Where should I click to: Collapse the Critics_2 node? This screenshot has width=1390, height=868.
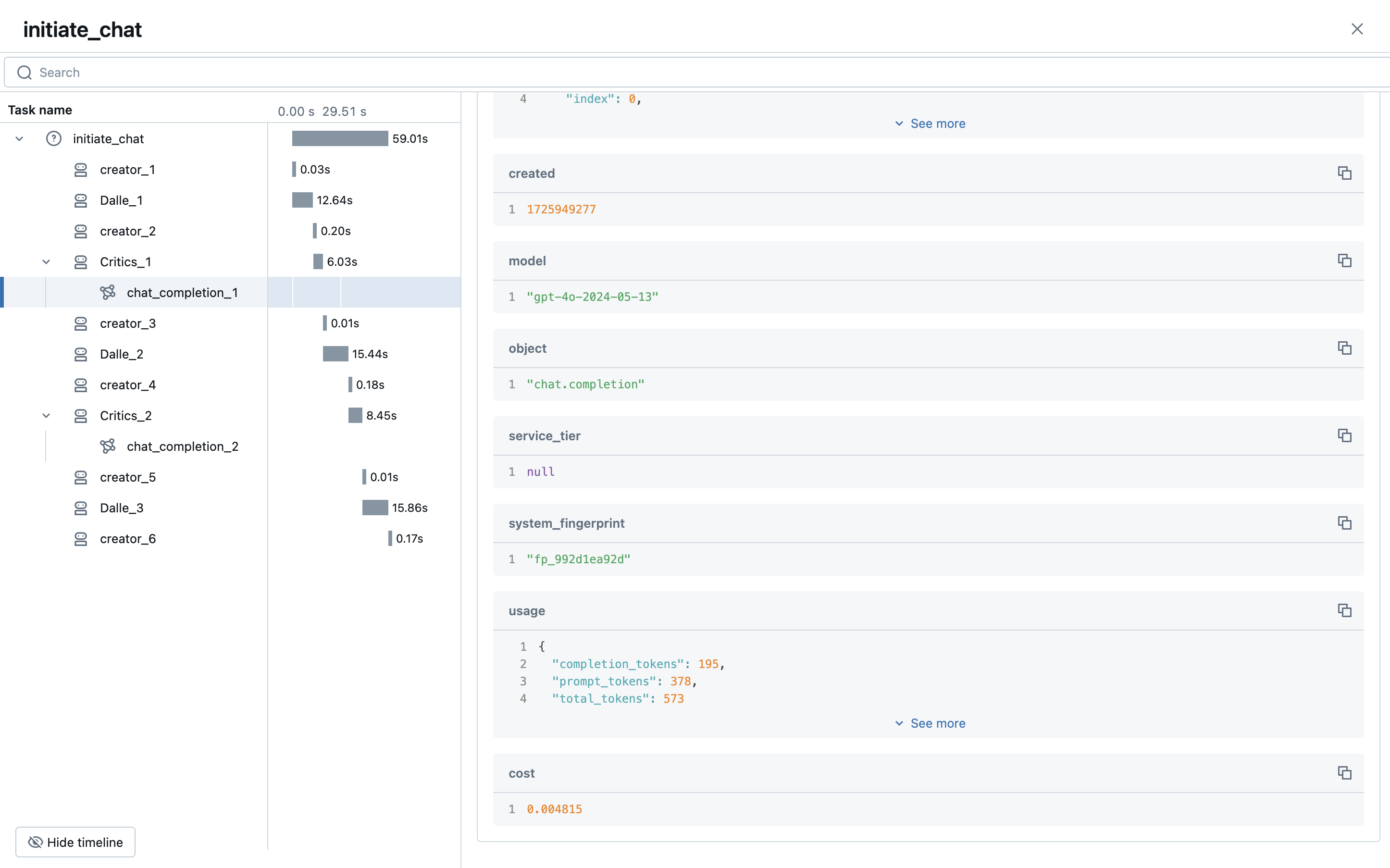click(47, 415)
